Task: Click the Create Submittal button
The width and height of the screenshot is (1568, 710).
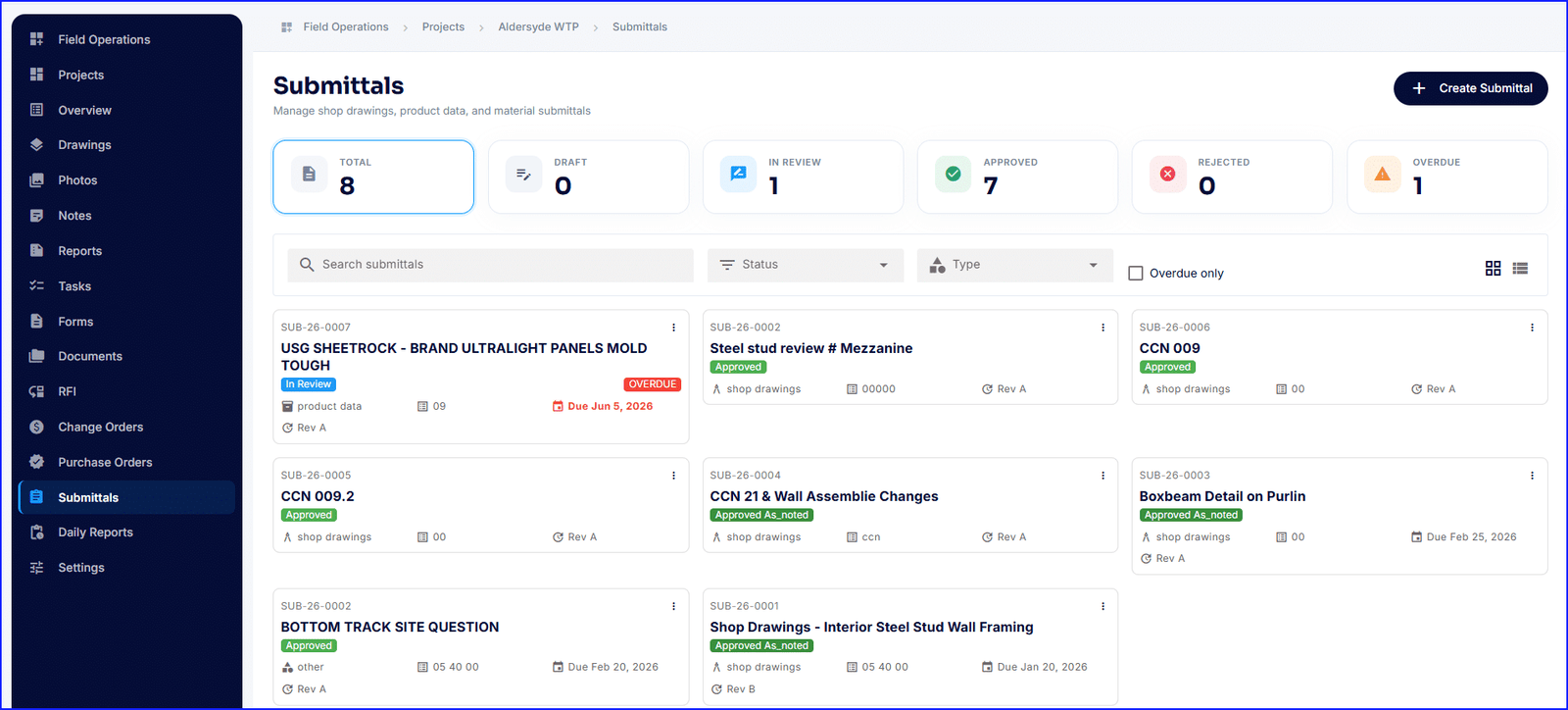Action: tap(1470, 88)
